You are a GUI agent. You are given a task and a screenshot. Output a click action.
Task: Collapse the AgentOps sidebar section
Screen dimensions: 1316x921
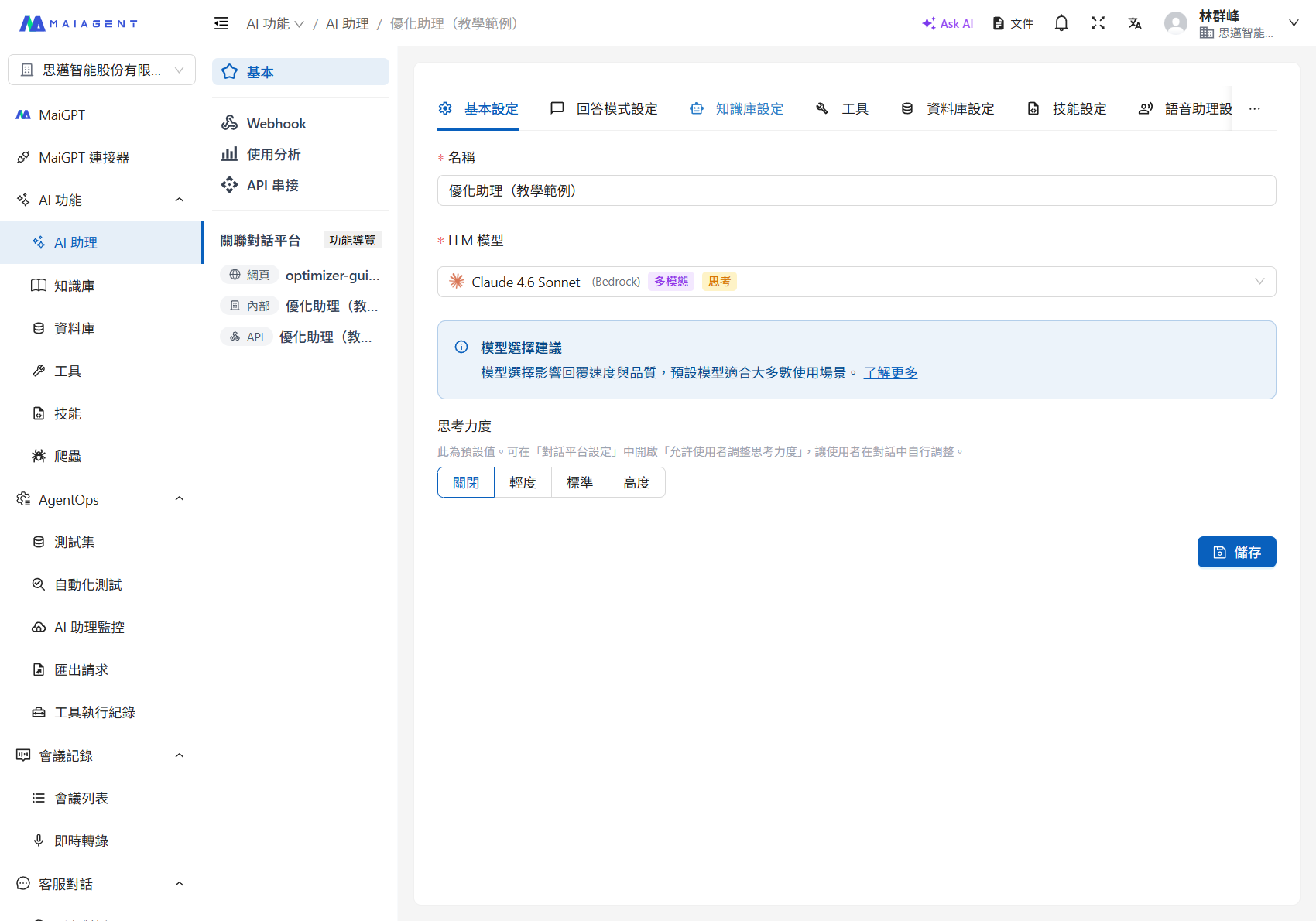point(179,499)
